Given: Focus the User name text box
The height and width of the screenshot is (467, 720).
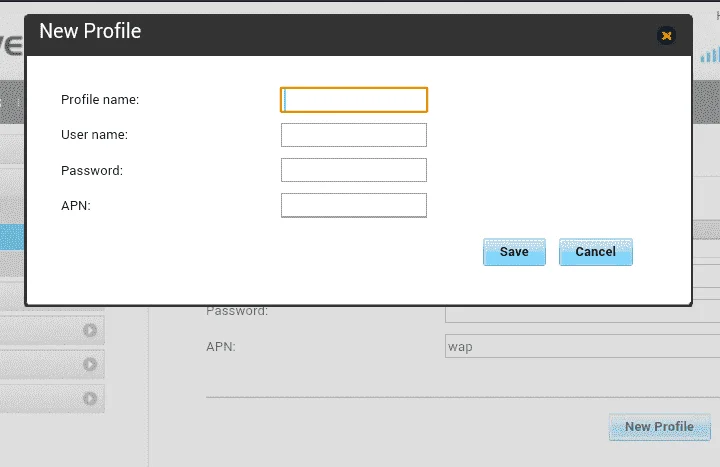Looking at the screenshot, I should (354, 135).
